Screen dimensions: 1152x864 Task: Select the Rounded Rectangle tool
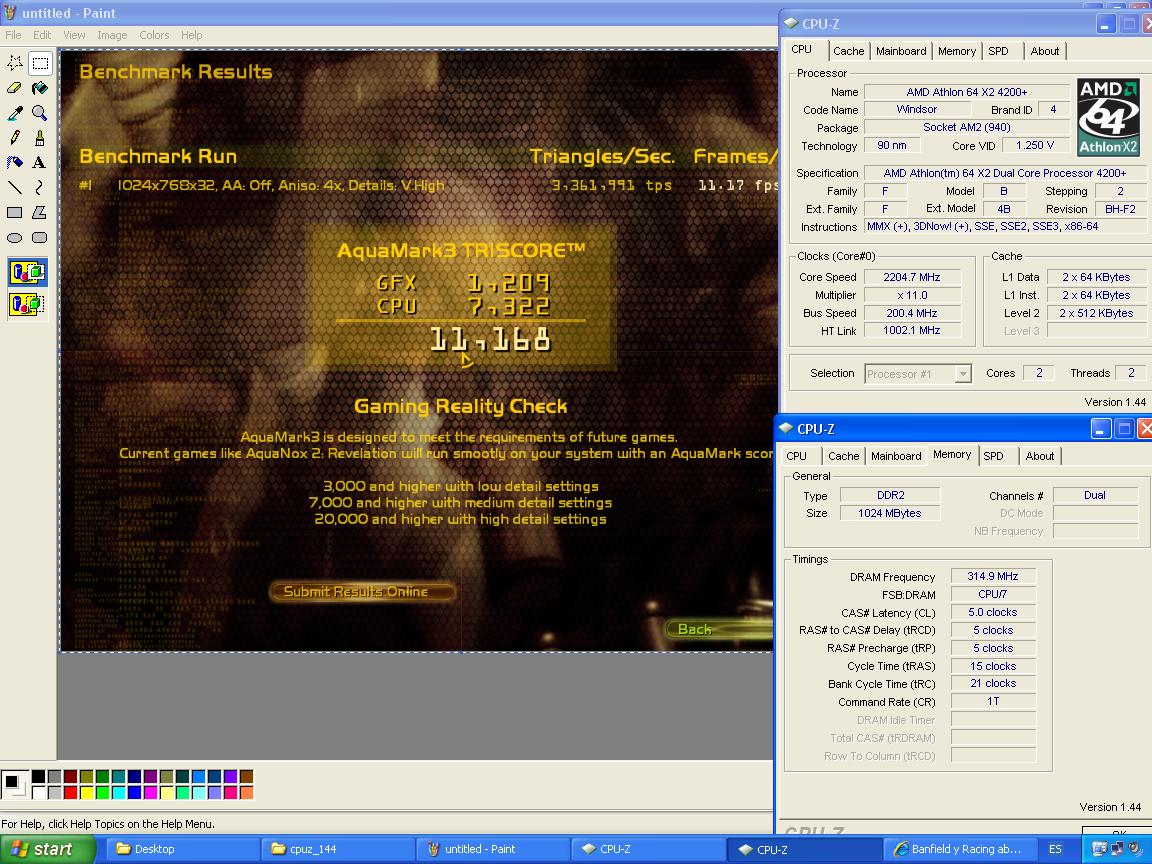pyautogui.click(x=40, y=237)
